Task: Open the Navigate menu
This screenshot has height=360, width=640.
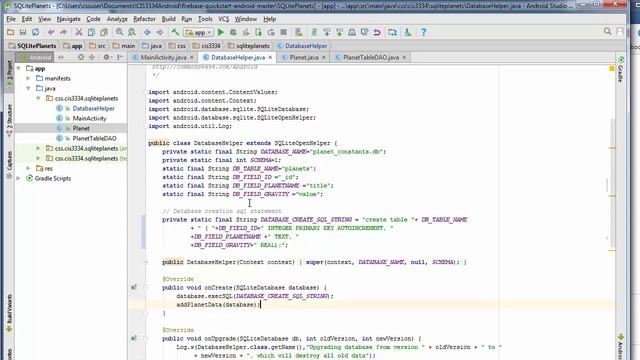Action: click(68, 19)
